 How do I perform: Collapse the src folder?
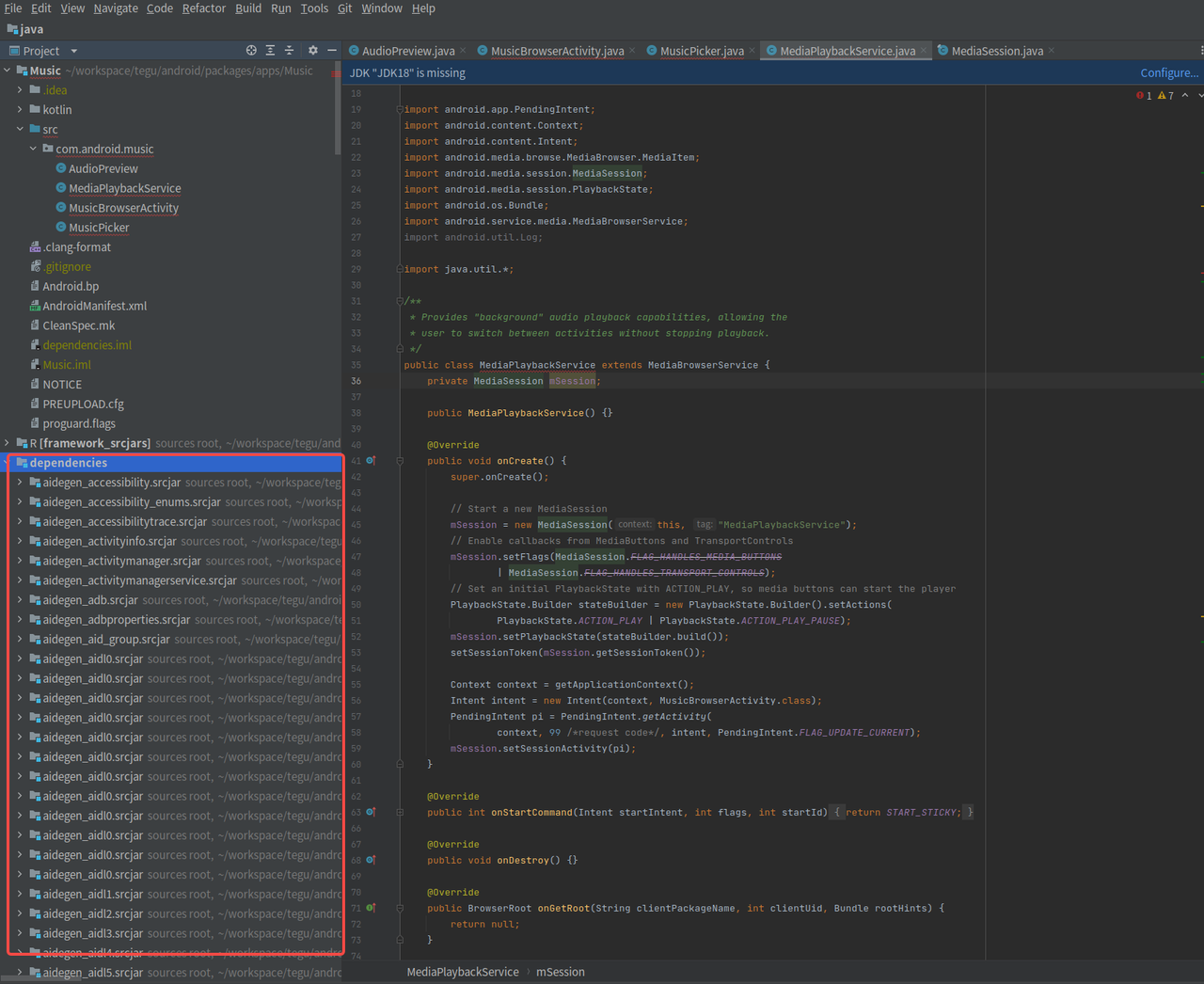(x=20, y=130)
